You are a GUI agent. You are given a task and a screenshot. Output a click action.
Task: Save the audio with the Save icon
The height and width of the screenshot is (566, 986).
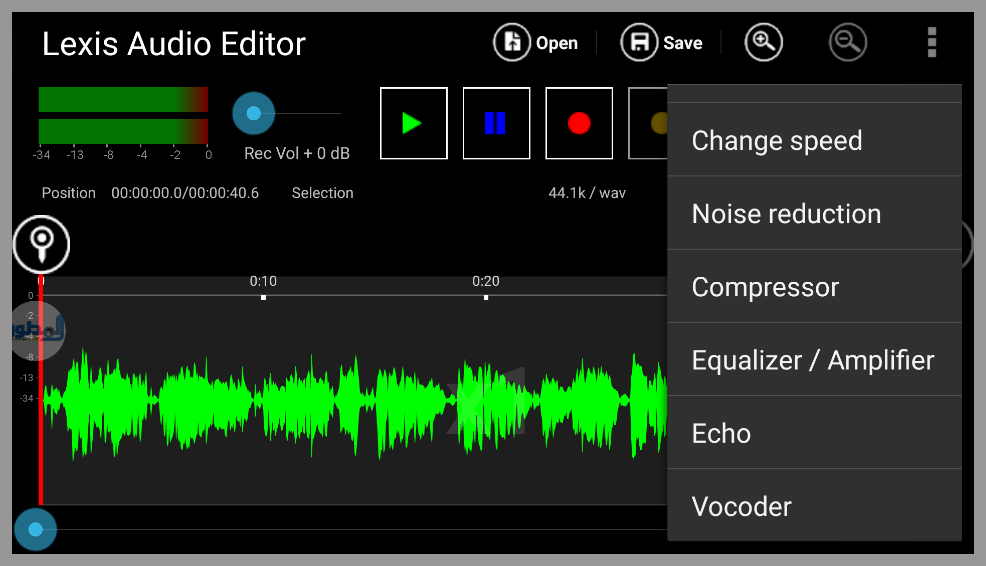tap(639, 42)
